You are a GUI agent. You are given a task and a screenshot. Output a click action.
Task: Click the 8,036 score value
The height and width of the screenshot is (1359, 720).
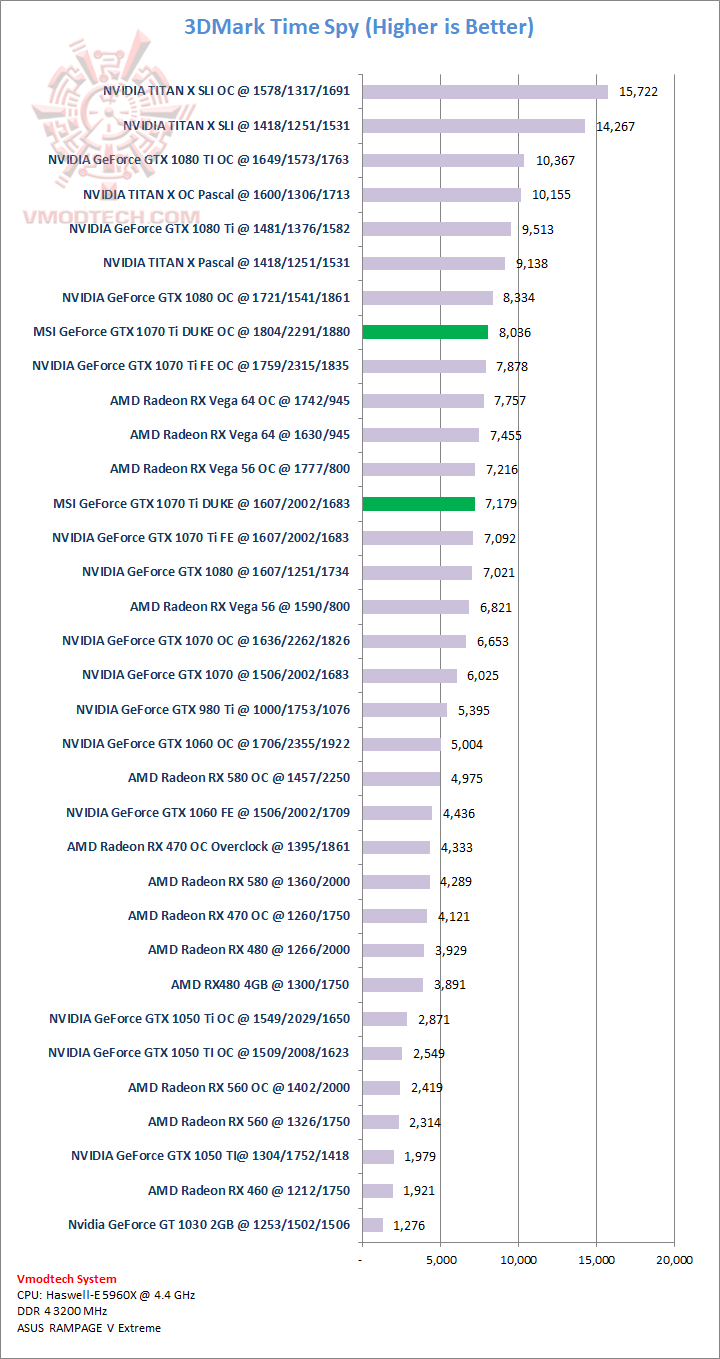(x=509, y=332)
